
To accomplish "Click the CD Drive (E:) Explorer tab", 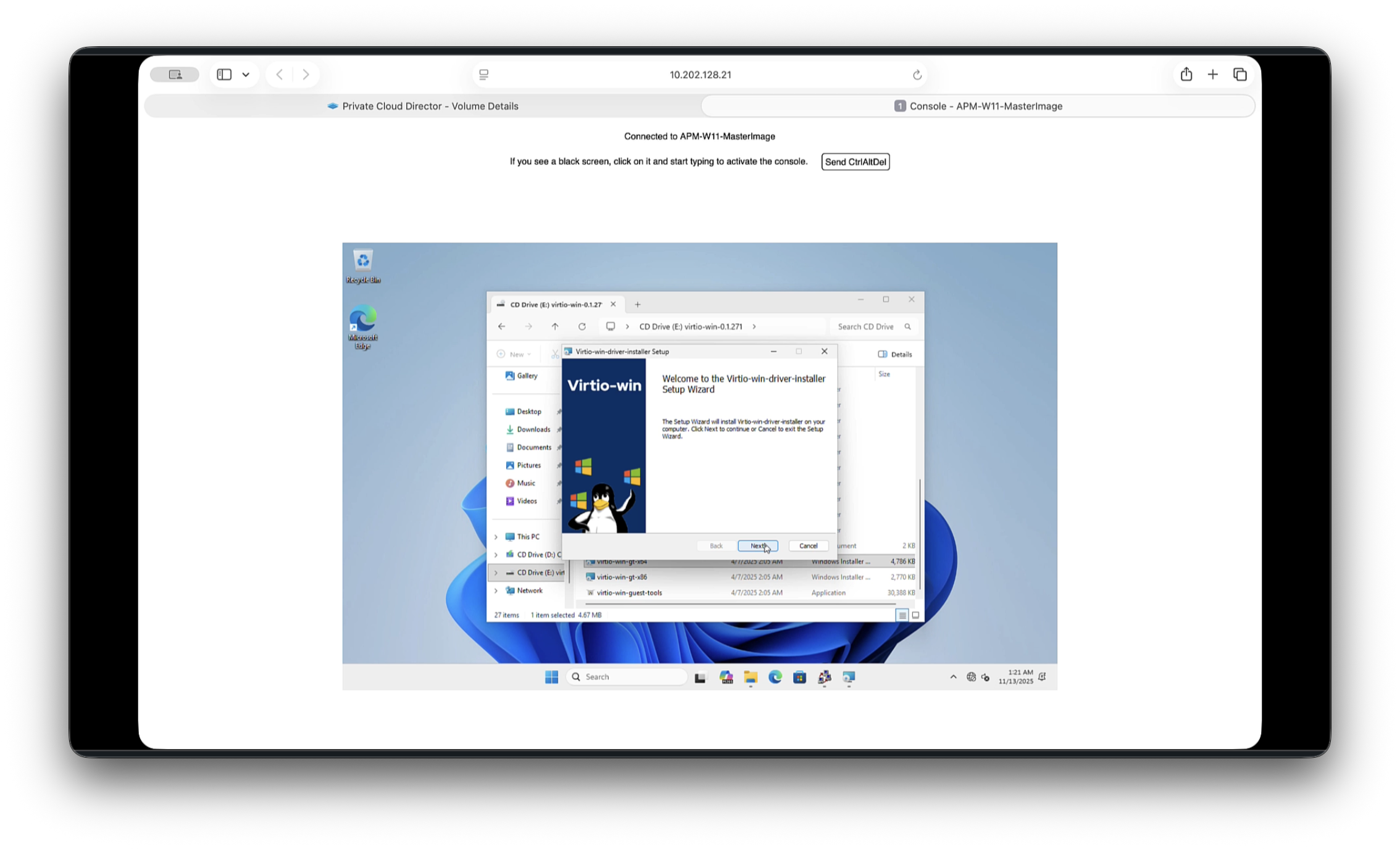I will [x=556, y=304].
